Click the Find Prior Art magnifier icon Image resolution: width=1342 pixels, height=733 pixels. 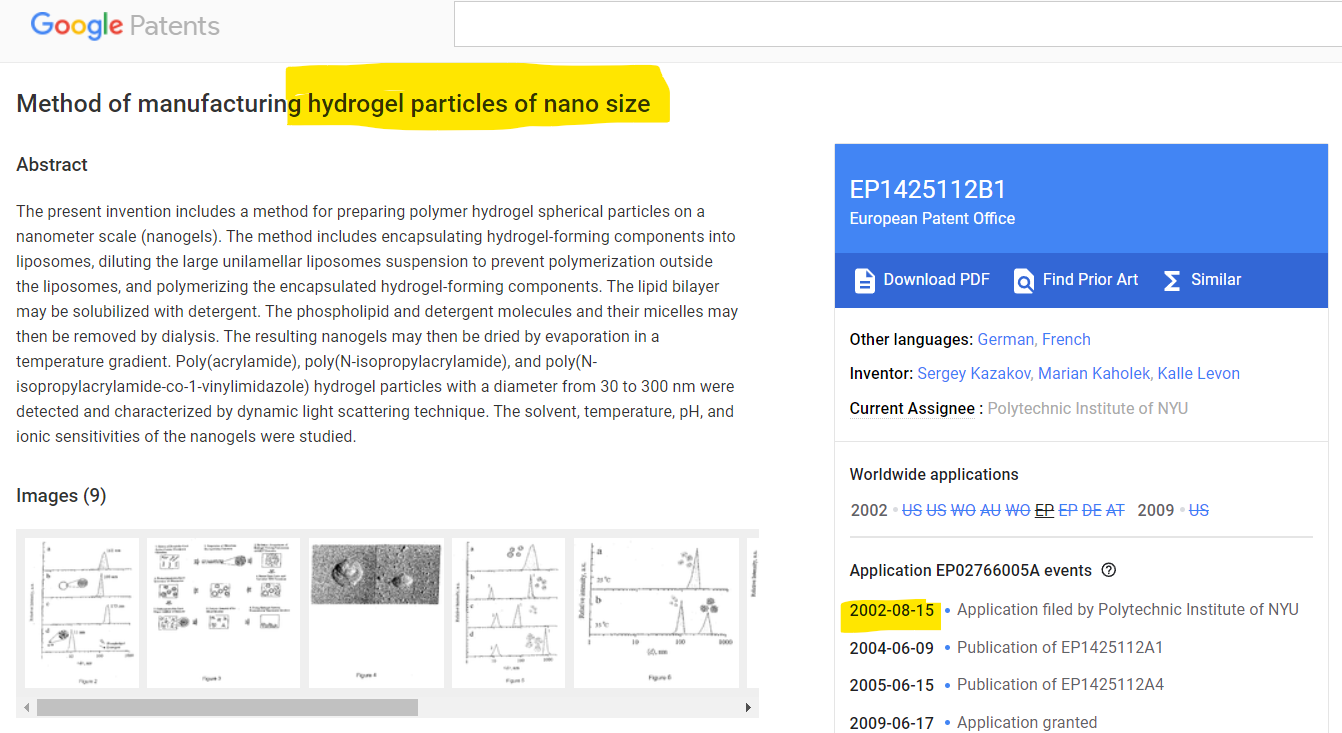1023,280
